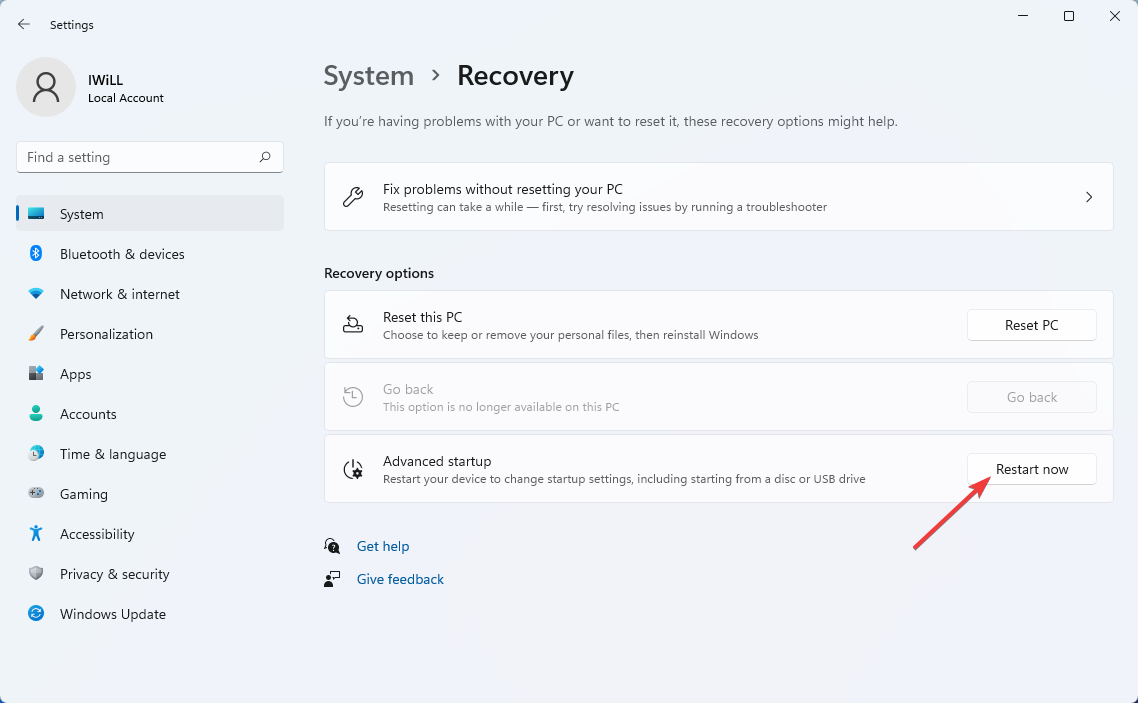Viewport: 1138px width, 703px height.
Task: Select Apps in the sidebar
Action: point(150,374)
